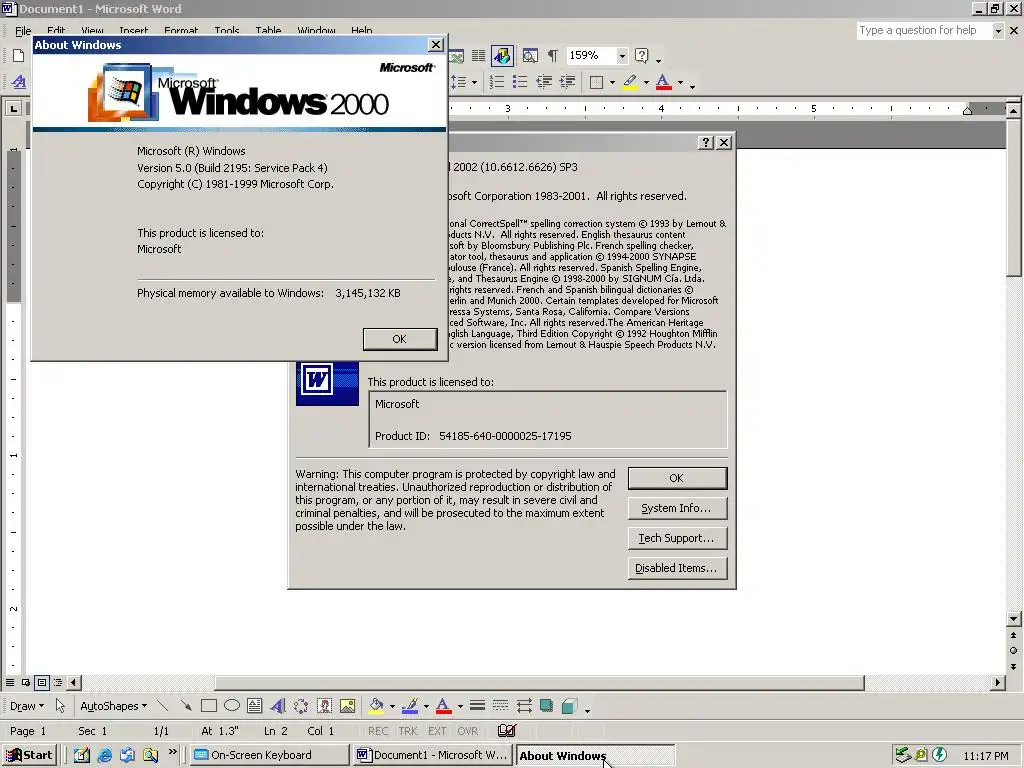Image resolution: width=1024 pixels, height=768 pixels.
Task: Click the Fill Color paint bucket swatch
Action: pos(376,706)
